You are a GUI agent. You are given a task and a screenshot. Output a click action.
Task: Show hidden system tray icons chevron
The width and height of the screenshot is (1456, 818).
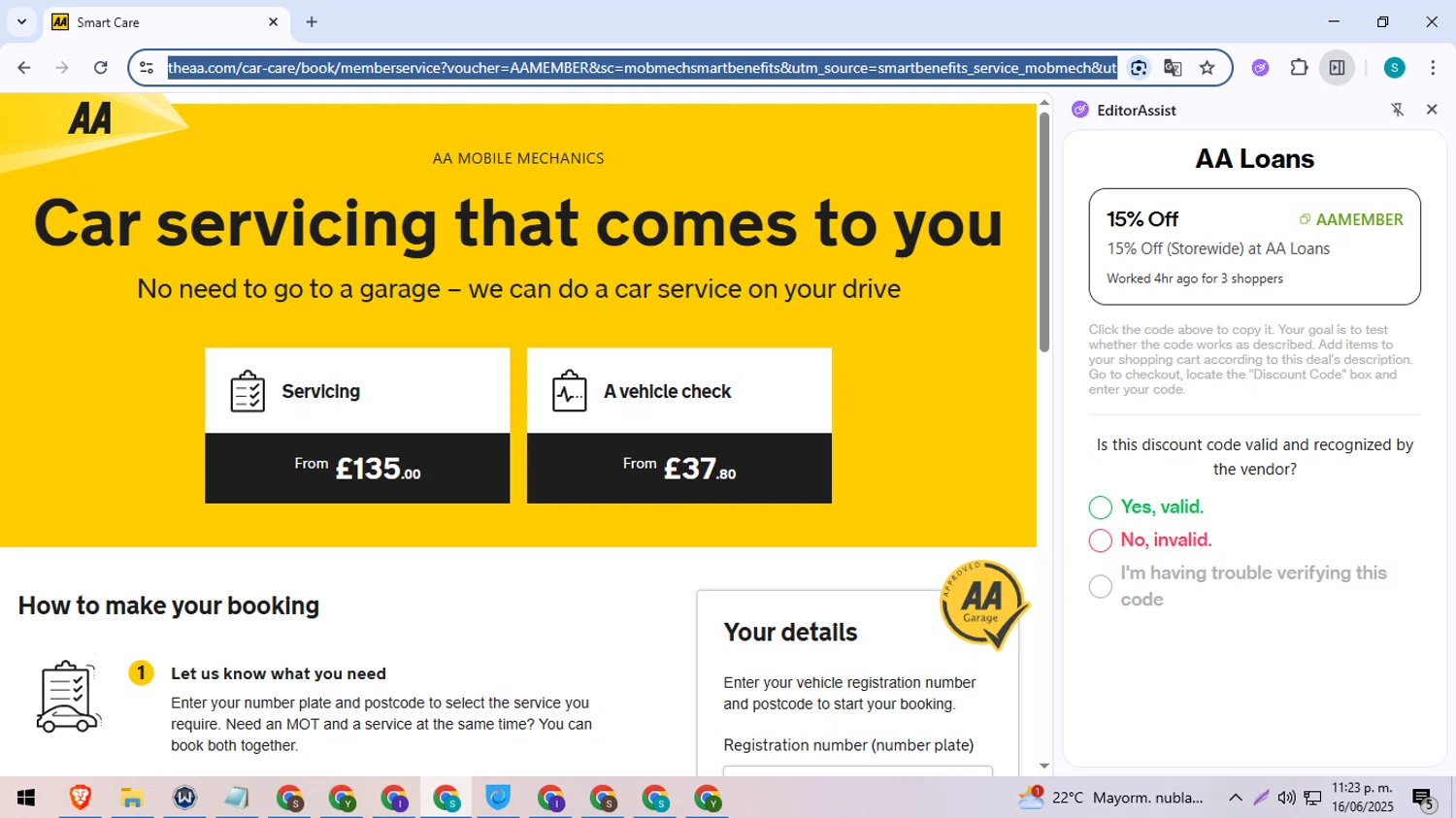pyautogui.click(x=1235, y=798)
